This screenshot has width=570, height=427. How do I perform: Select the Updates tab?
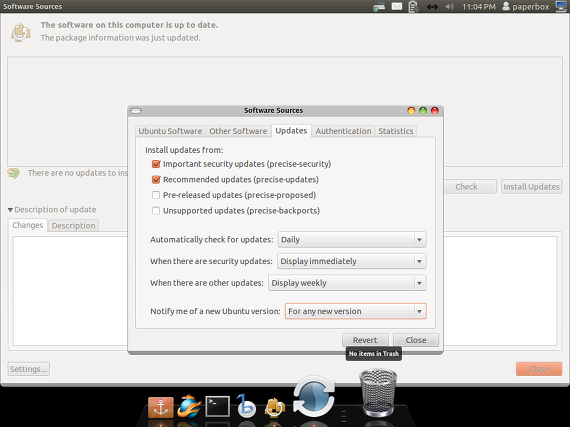(x=291, y=131)
